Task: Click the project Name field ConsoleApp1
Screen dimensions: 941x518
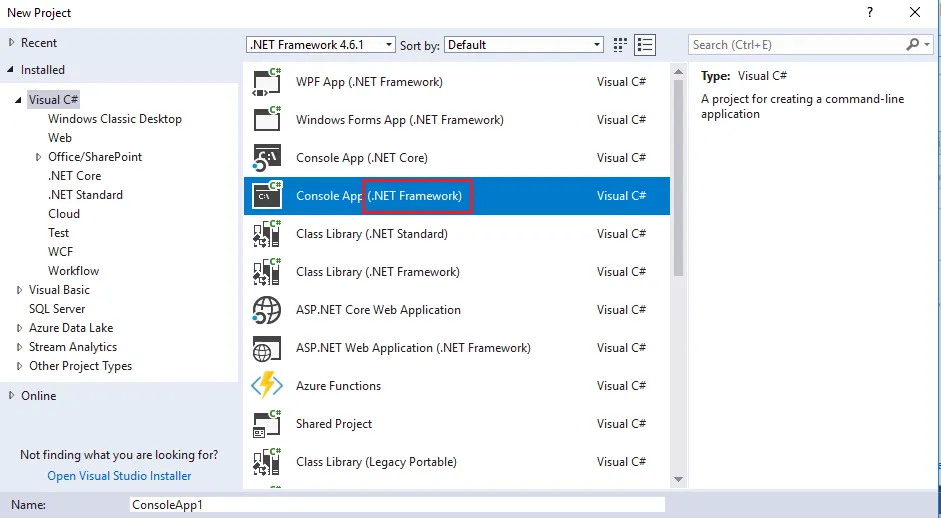Action: click(x=397, y=505)
